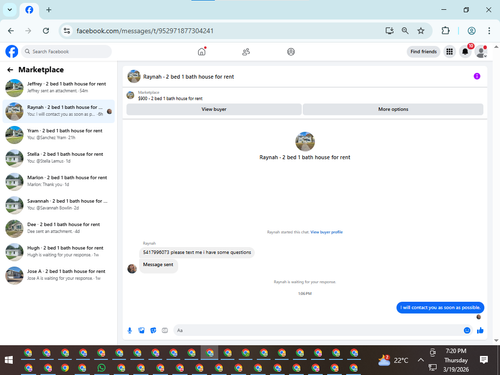500x375 pixels.
Task: Click the address bar URL
Action: tap(145, 31)
